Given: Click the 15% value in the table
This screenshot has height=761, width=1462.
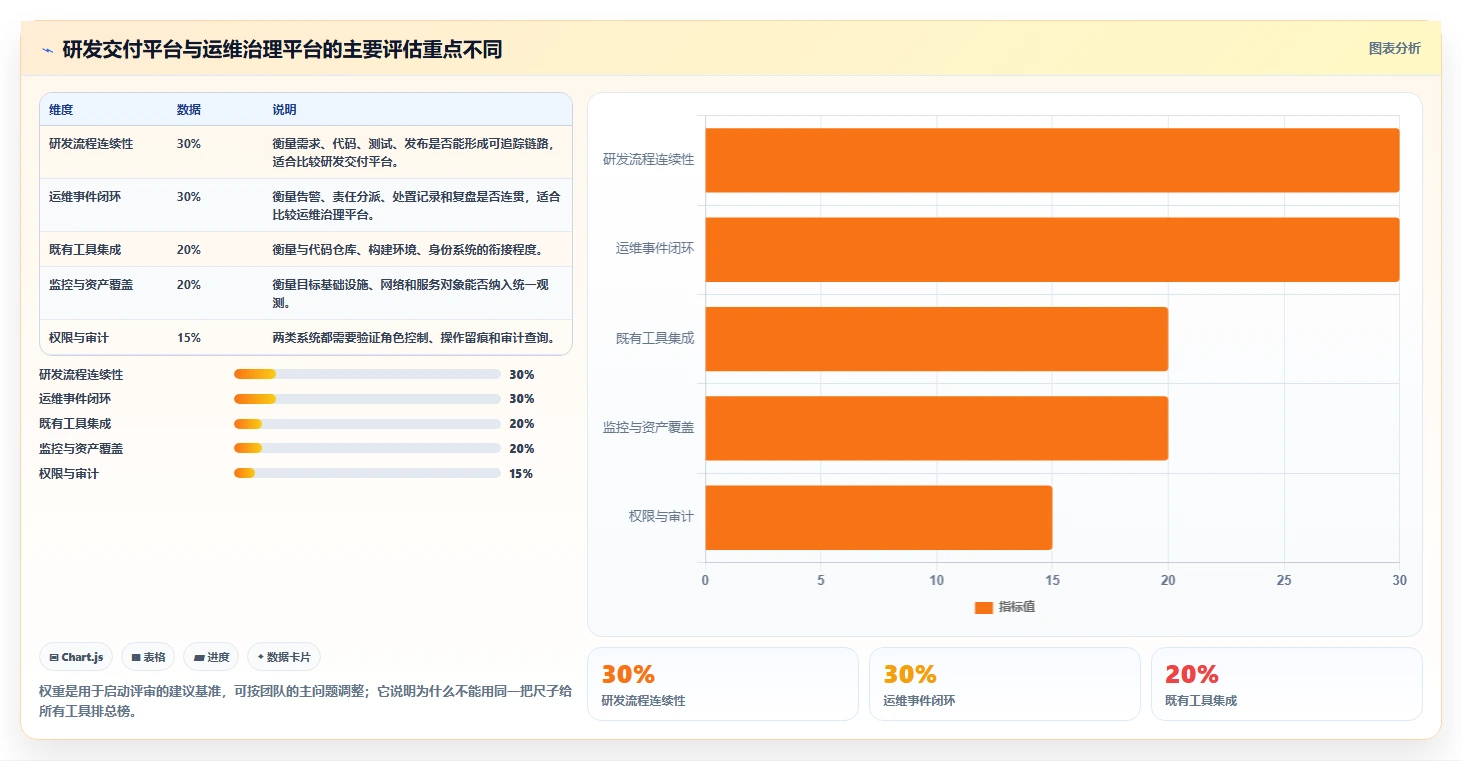Looking at the screenshot, I should click(189, 338).
